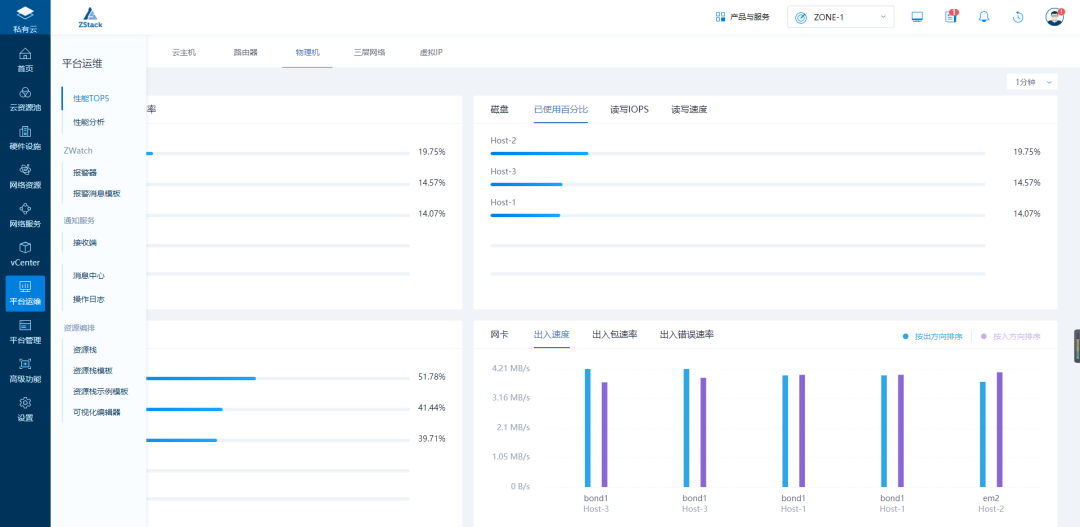Switch to the 读写IOPS tab
This screenshot has width=1080, height=527.
630,110
